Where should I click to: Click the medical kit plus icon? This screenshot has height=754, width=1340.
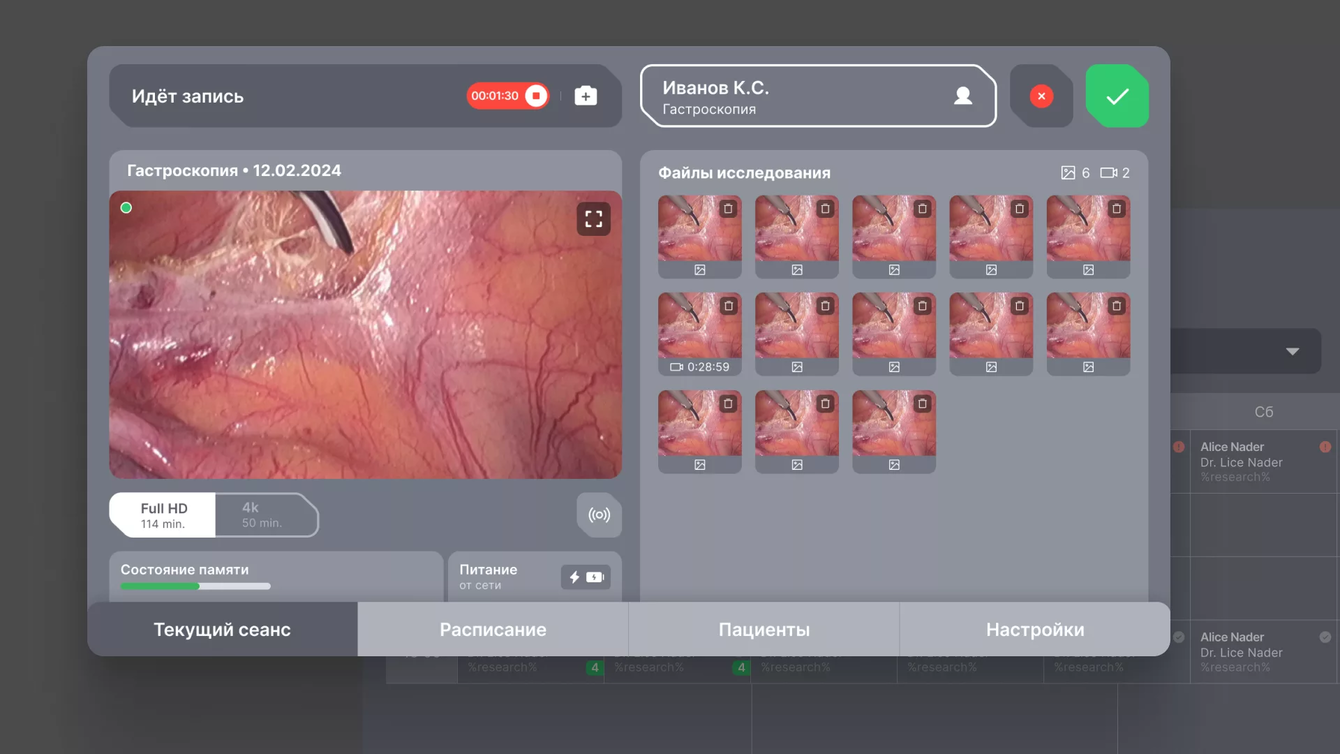coord(586,96)
